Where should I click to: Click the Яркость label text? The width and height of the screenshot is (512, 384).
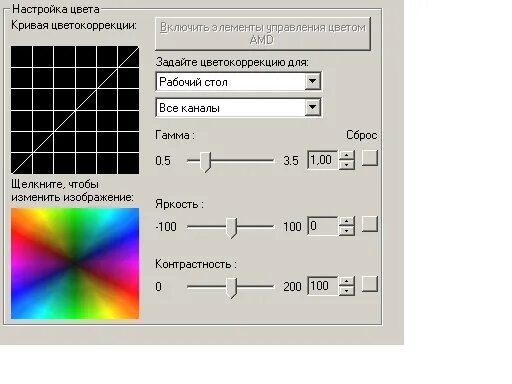[179, 204]
